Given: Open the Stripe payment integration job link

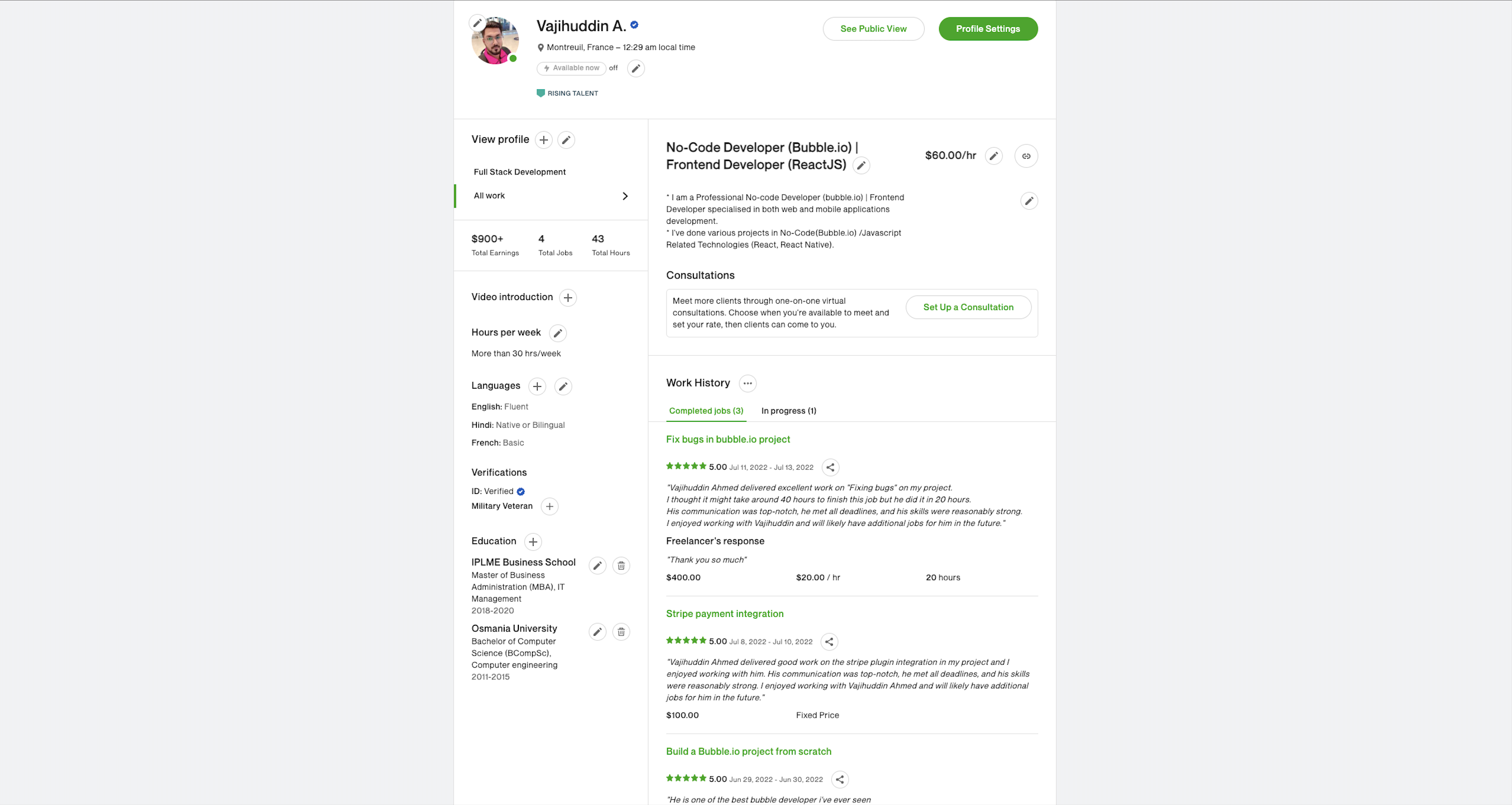Looking at the screenshot, I should [x=724, y=614].
